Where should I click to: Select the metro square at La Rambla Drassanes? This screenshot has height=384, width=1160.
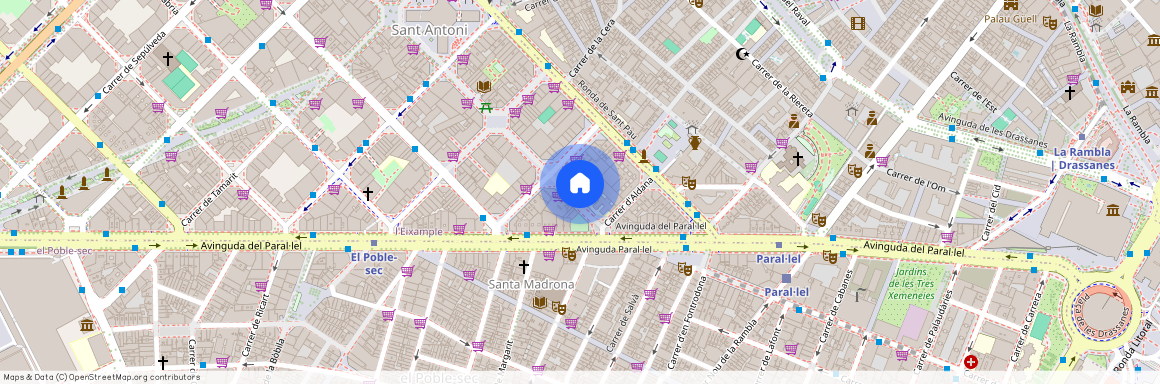tap(1082, 137)
